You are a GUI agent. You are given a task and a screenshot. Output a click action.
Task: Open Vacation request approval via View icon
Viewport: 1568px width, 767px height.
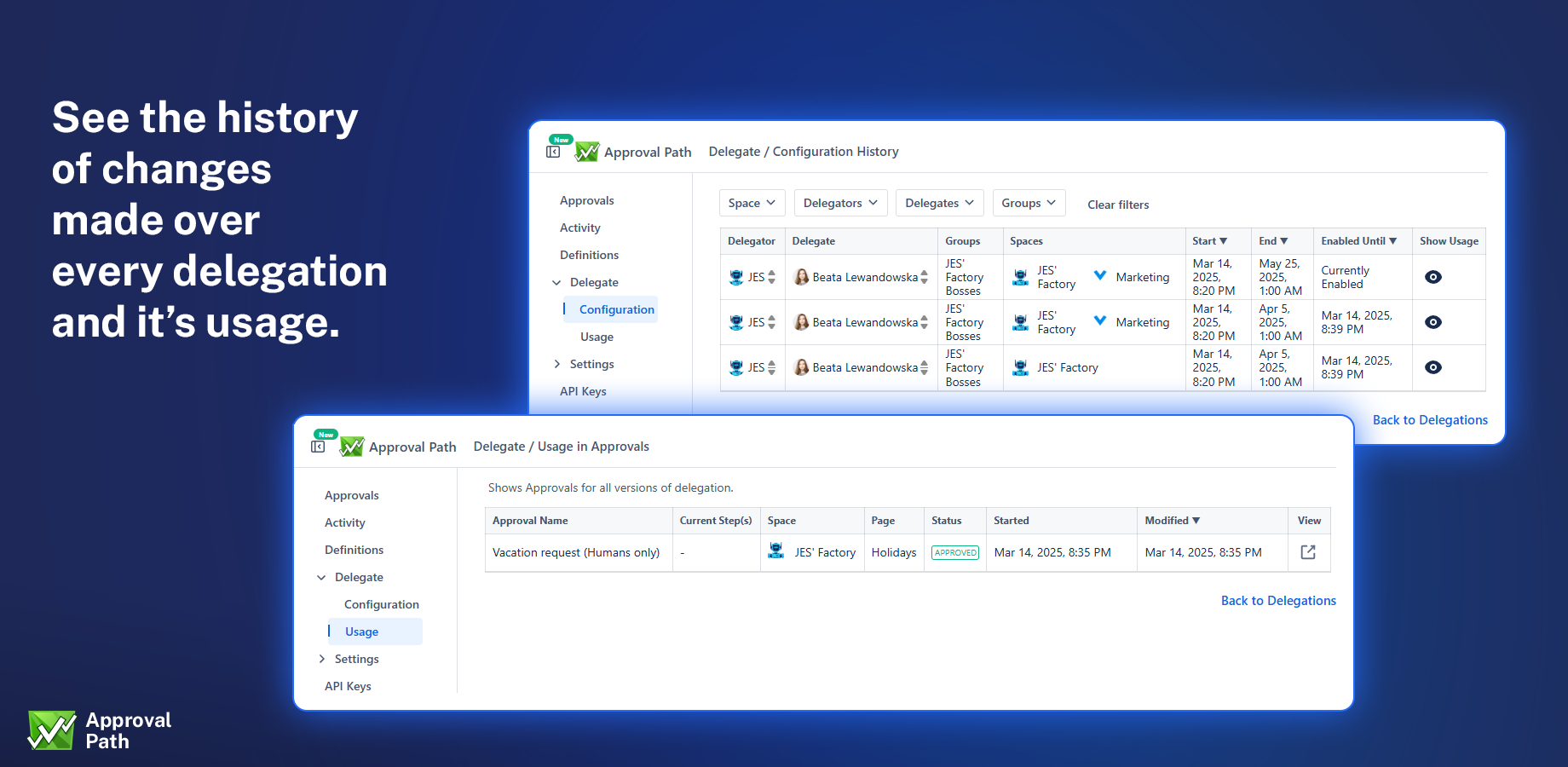coord(1308,552)
